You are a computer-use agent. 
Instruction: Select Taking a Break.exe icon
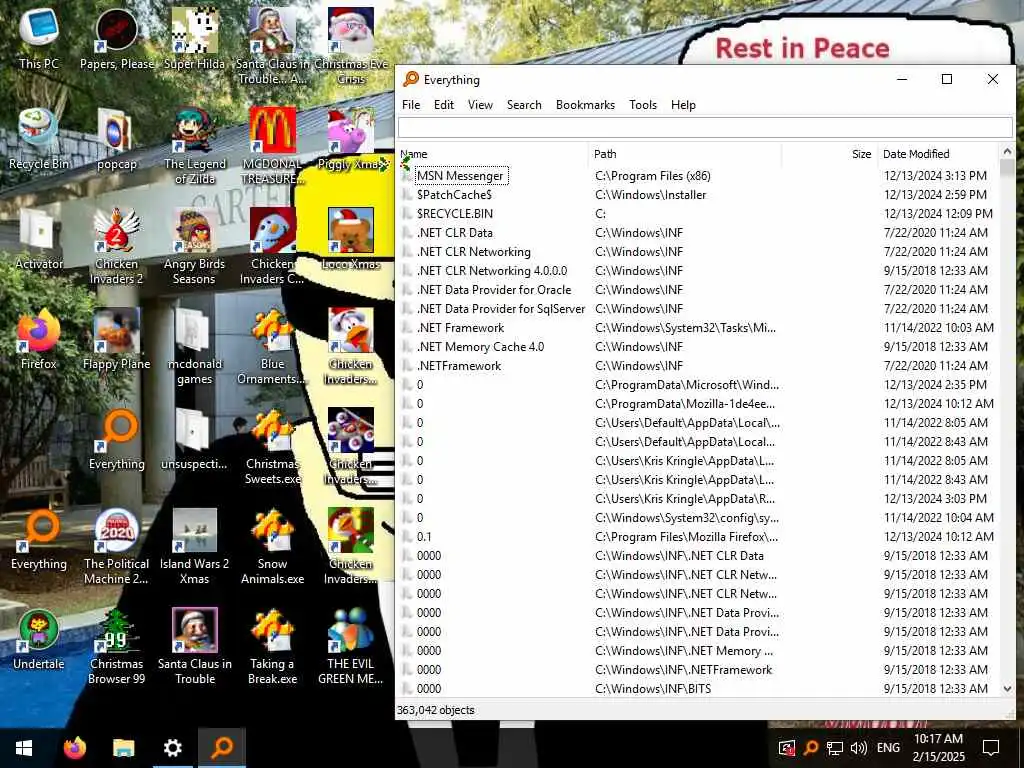(x=272, y=647)
